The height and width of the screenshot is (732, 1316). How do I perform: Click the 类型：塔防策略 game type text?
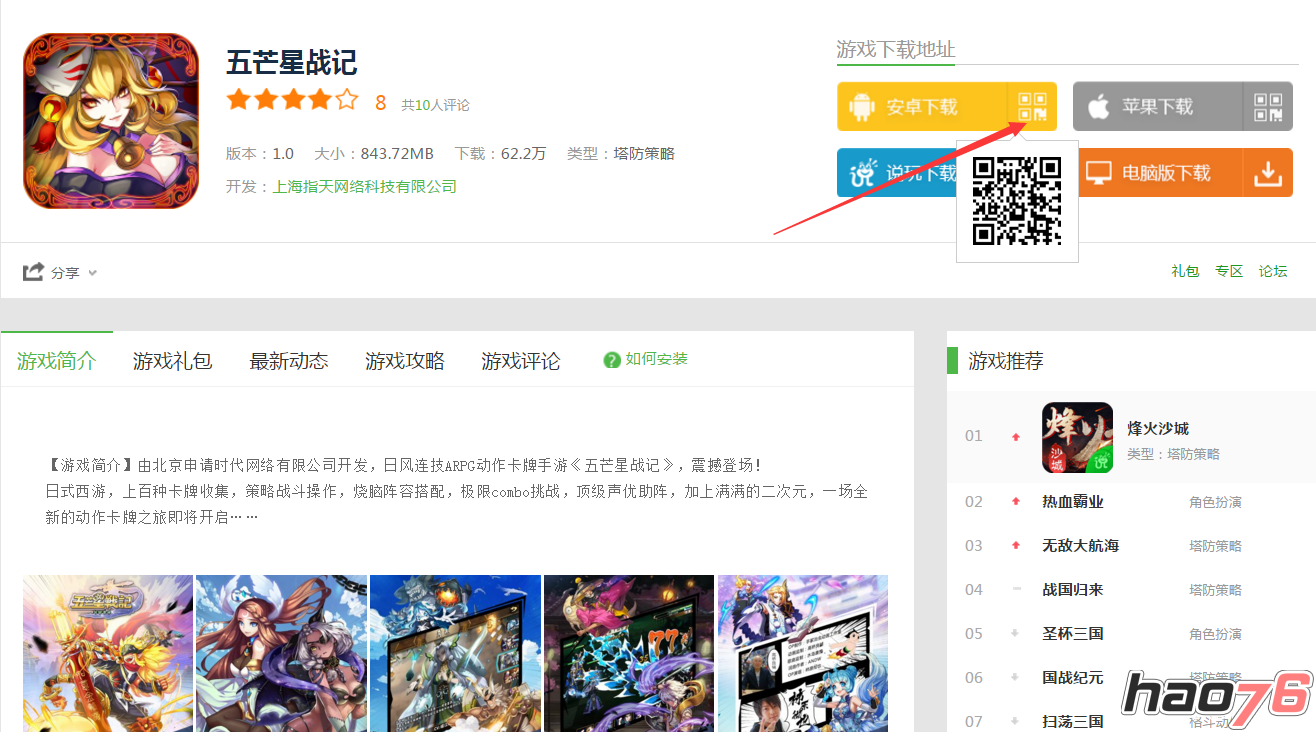point(621,153)
